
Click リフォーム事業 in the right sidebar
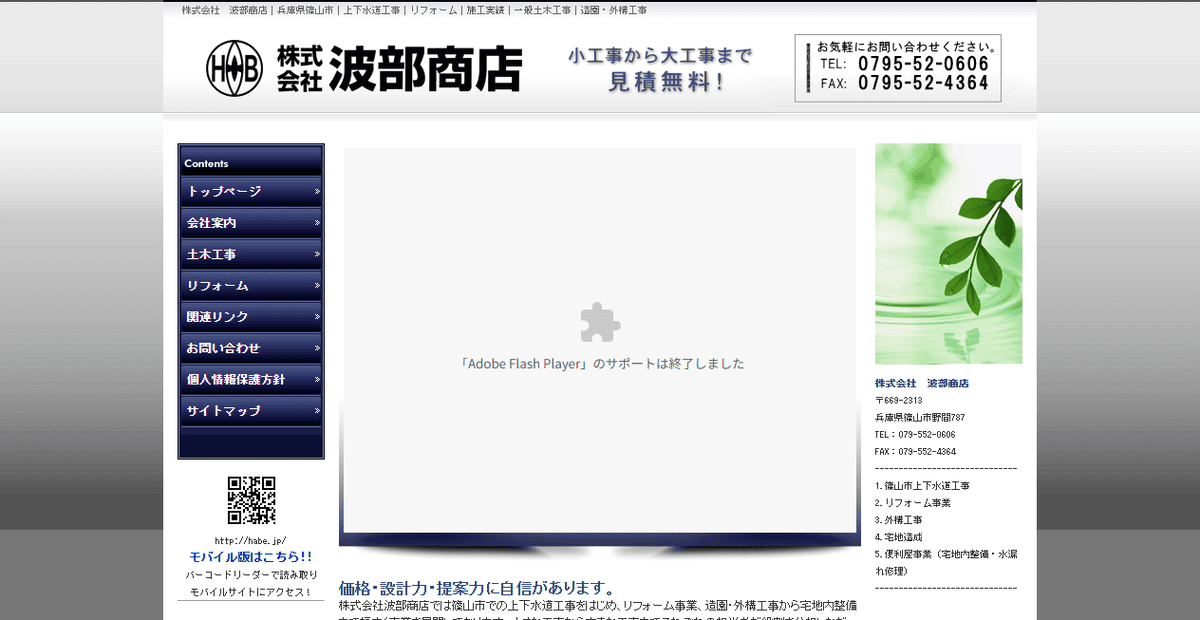[x=916, y=503]
